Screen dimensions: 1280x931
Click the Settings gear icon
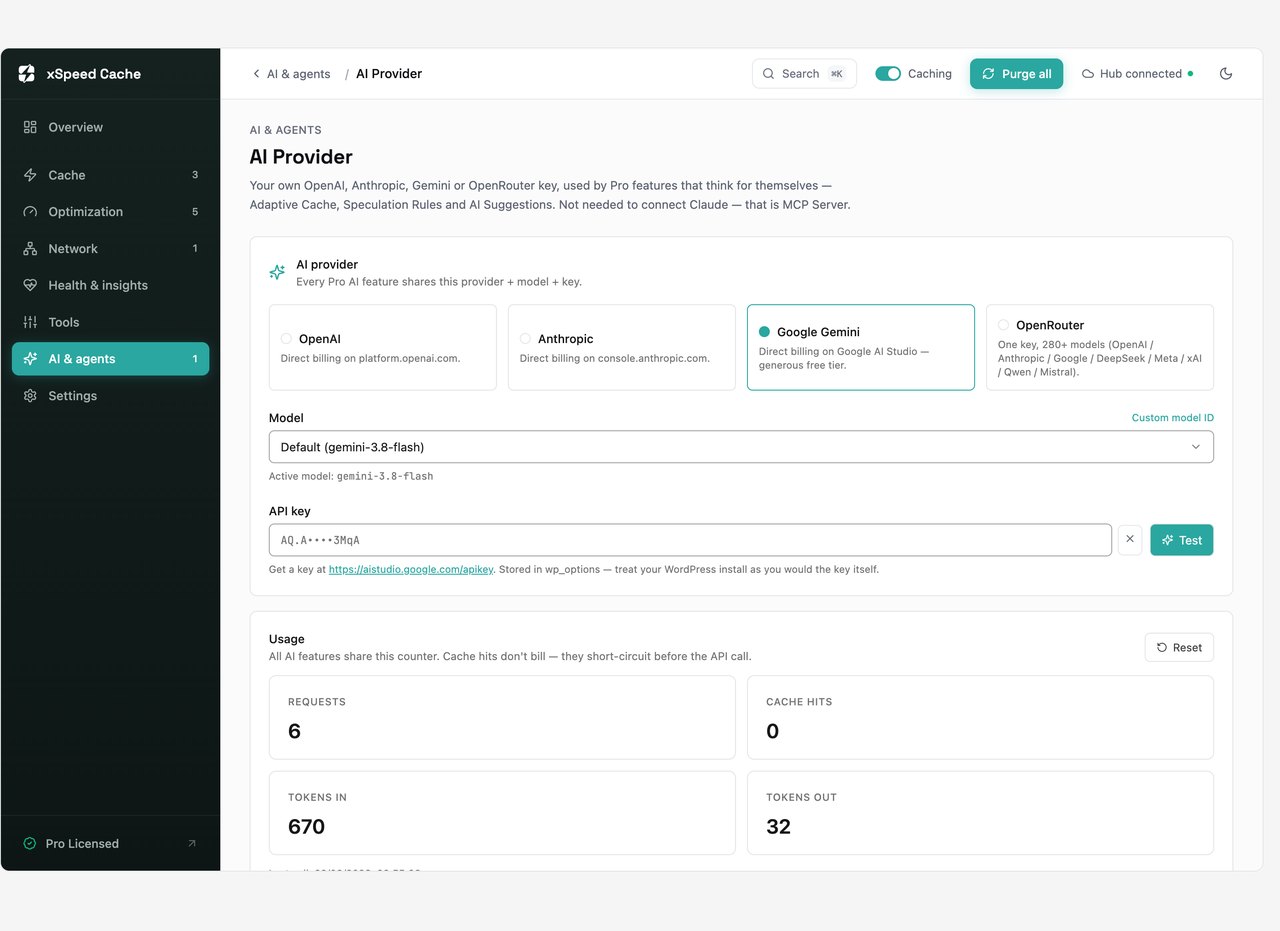pyautogui.click(x=30, y=396)
